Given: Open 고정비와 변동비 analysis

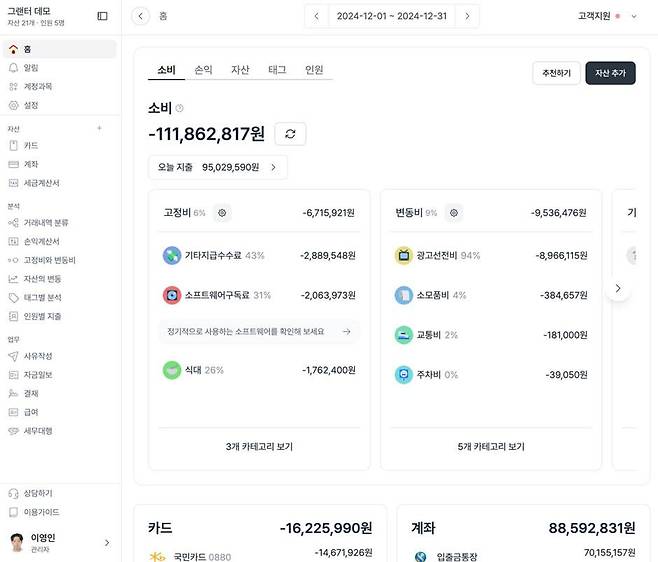Looking at the screenshot, I should point(59,260).
